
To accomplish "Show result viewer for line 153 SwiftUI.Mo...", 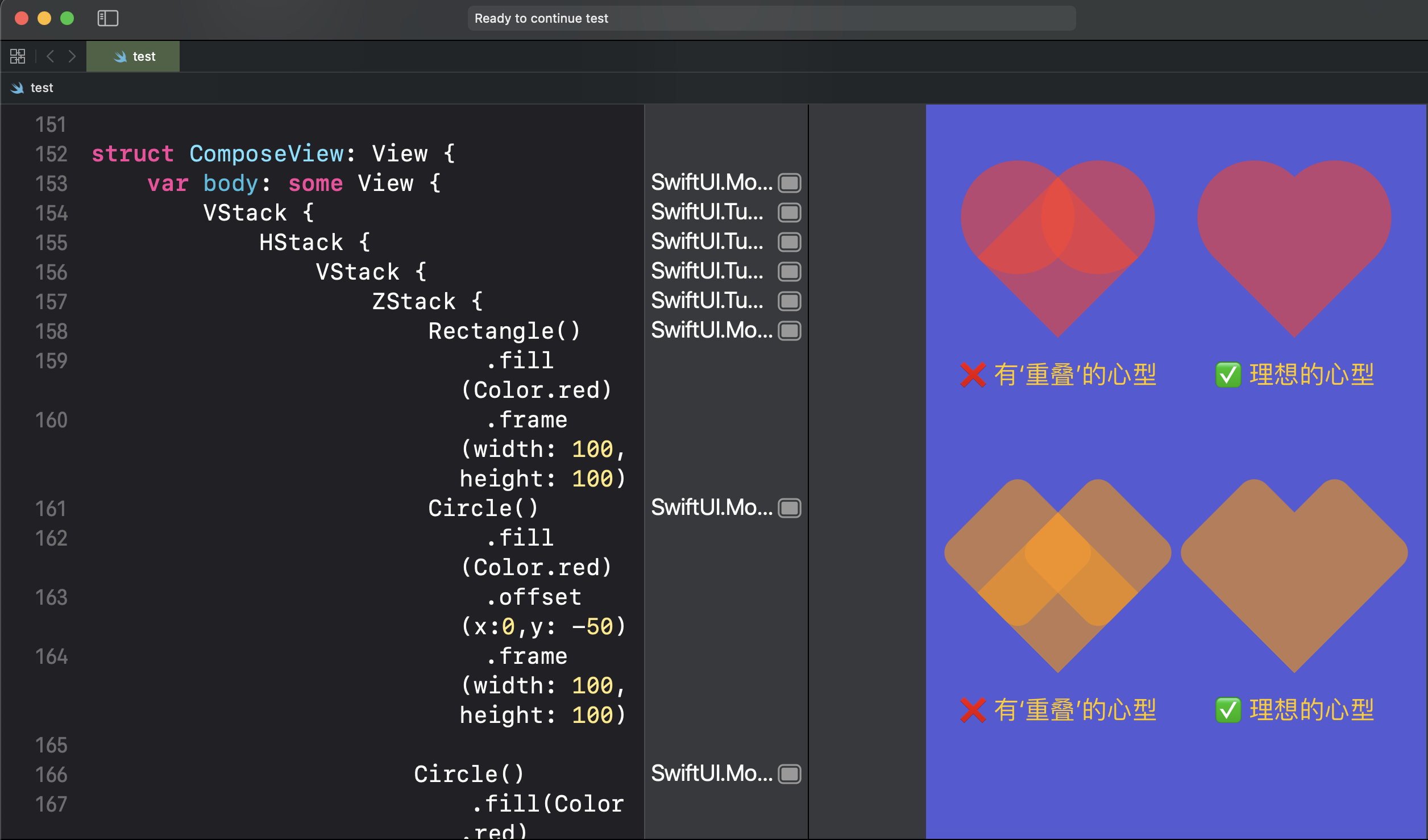I will 790,183.
